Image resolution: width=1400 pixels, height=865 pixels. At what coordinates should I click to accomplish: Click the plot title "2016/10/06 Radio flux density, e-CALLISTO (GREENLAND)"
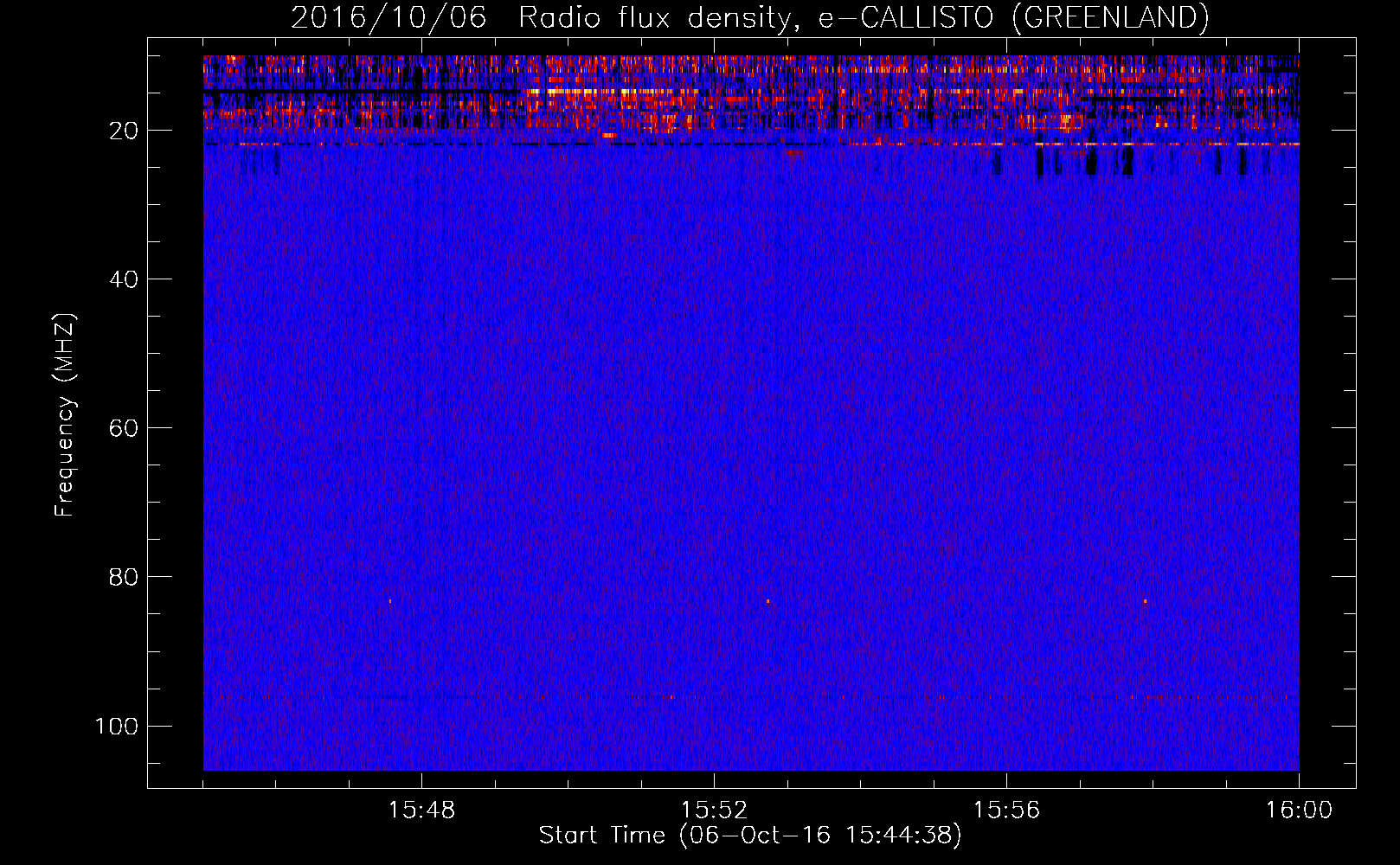pyautogui.click(x=749, y=17)
